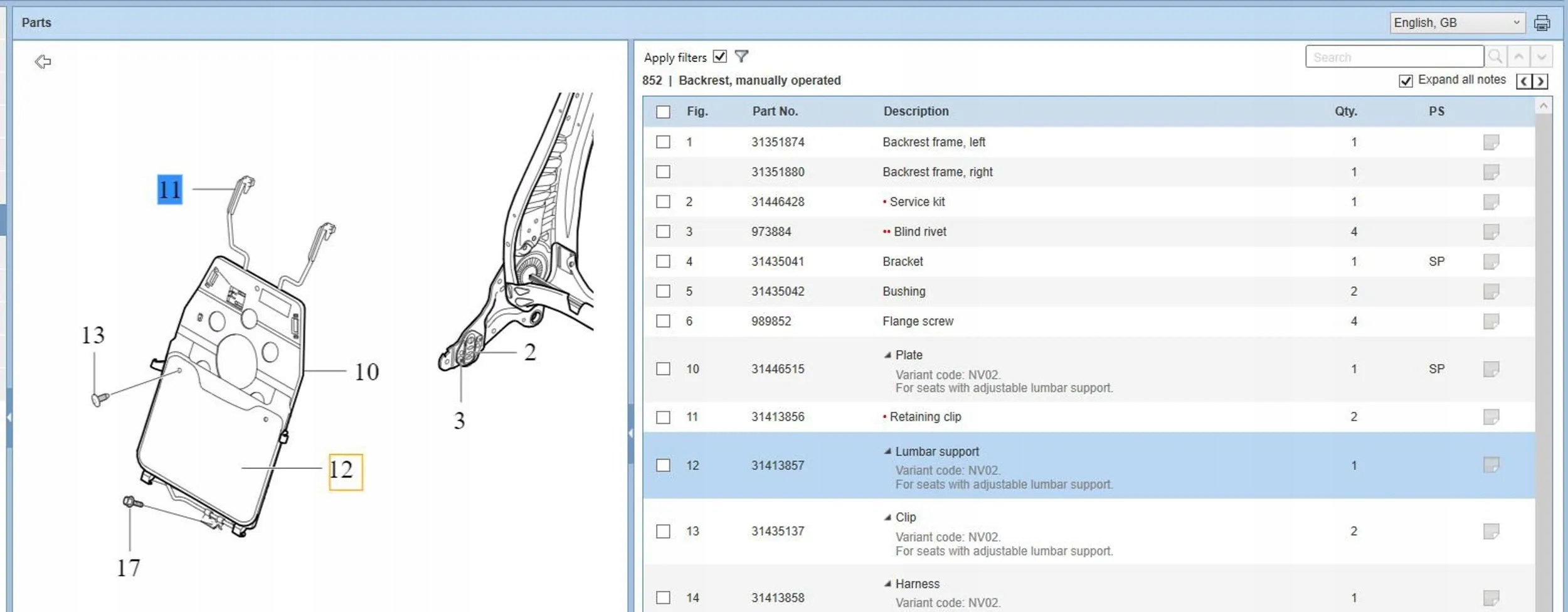Toggle the Apply filters checkbox
This screenshot has width=1568, height=612.
point(720,56)
